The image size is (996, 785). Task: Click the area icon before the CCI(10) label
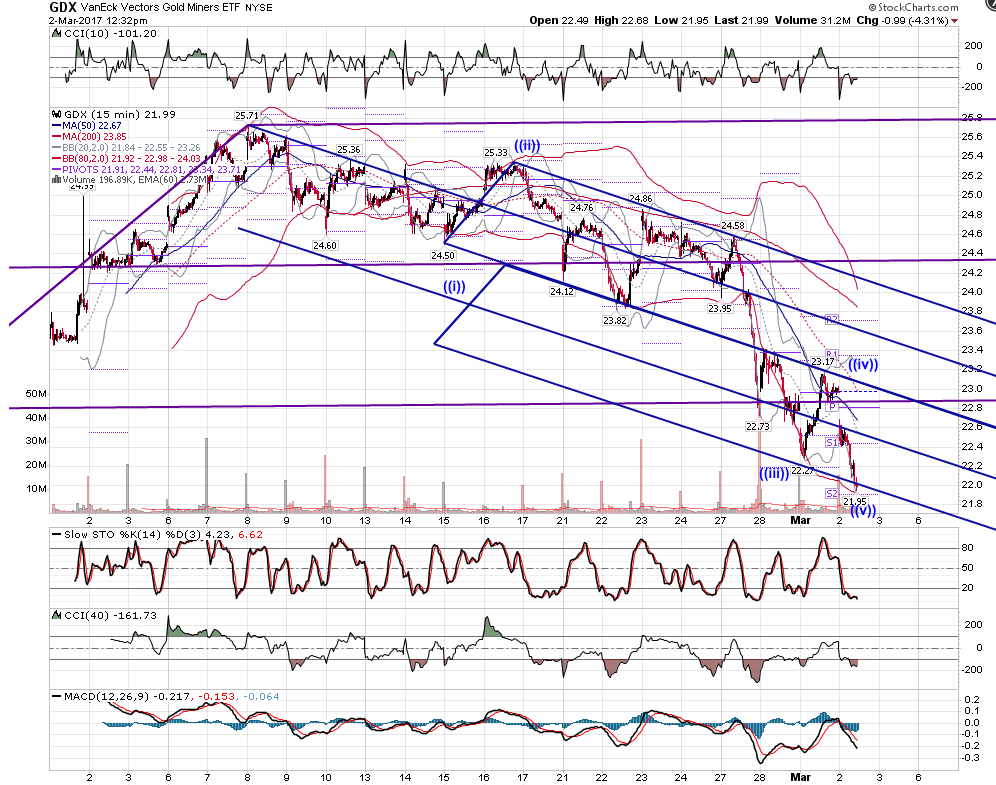point(57,34)
